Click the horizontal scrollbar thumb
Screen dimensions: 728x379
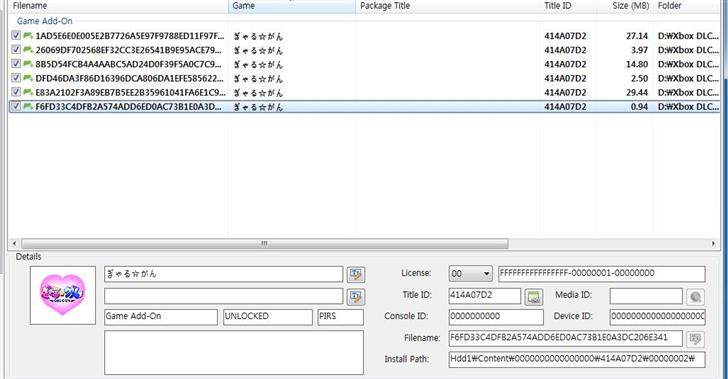coord(265,243)
